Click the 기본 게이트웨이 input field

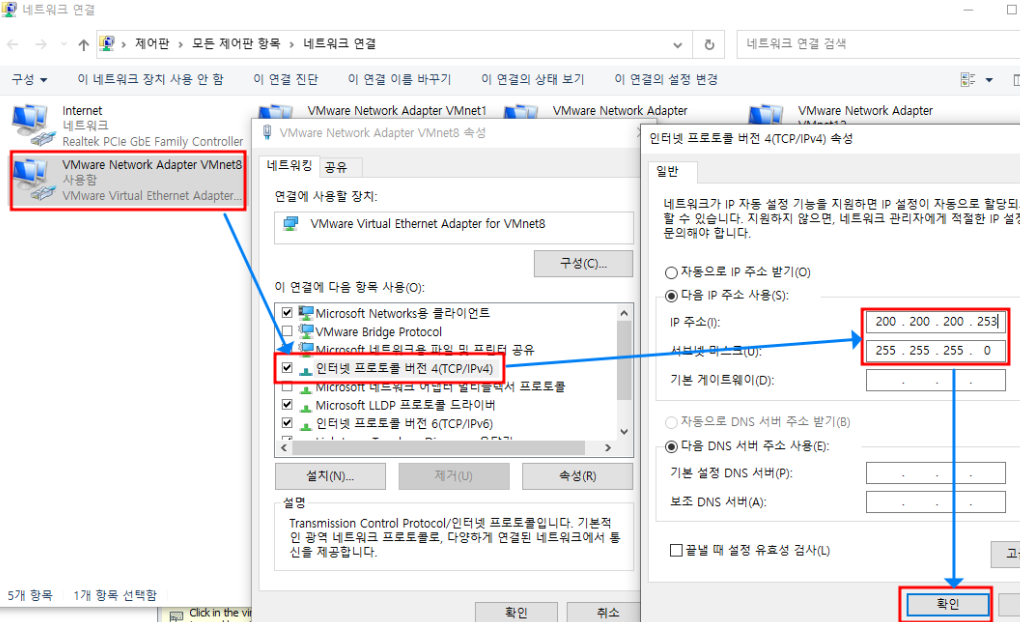click(936, 380)
